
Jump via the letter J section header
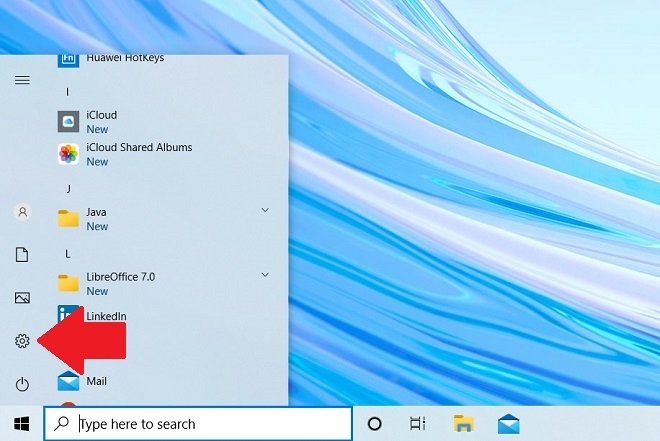click(68, 189)
